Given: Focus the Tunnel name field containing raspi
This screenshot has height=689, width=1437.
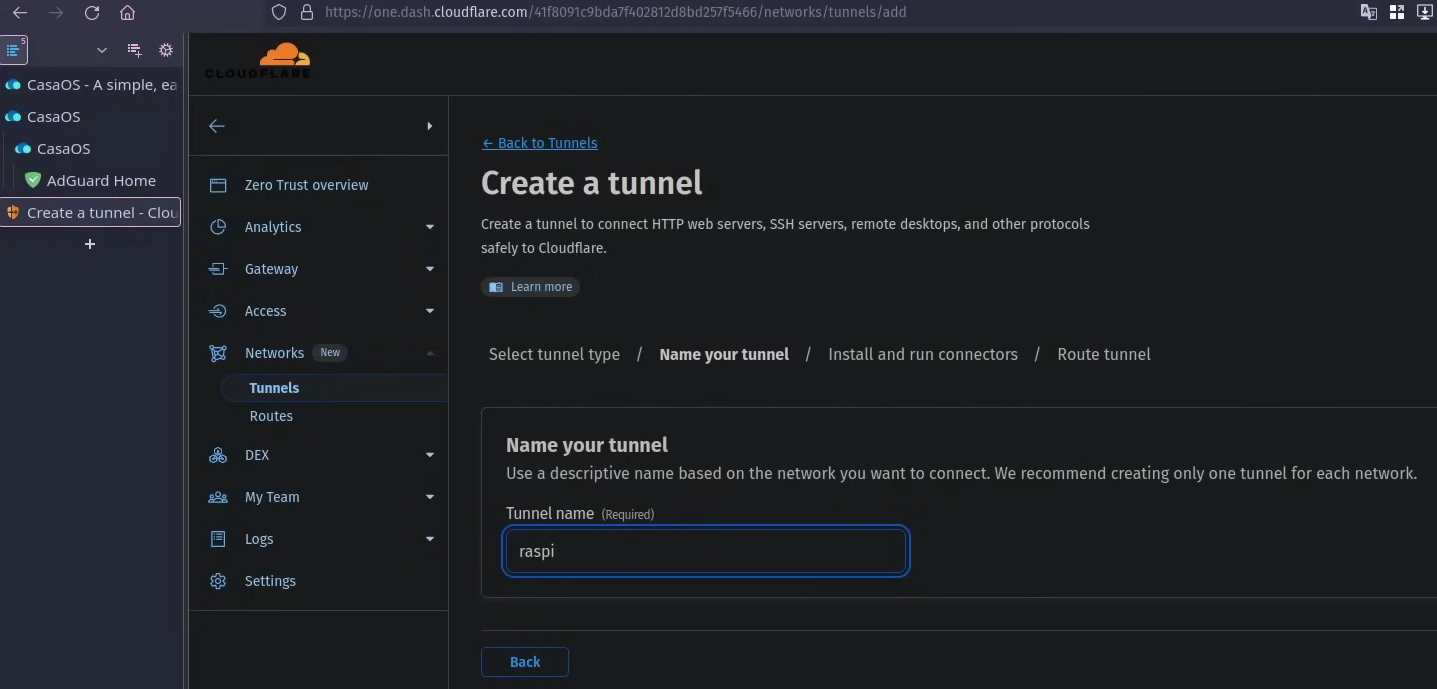Looking at the screenshot, I should click(706, 551).
